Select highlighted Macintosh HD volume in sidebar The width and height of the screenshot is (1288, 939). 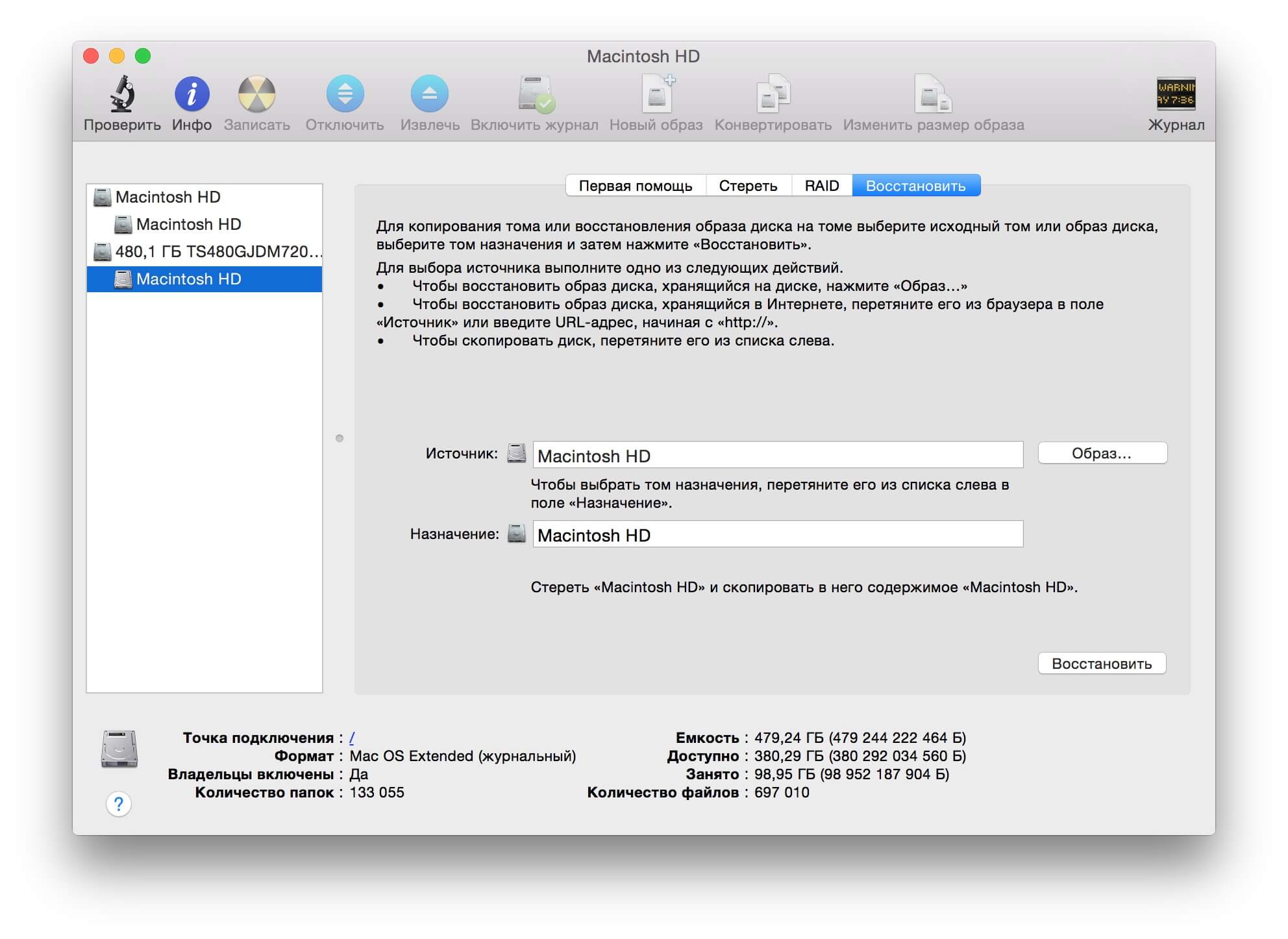(x=204, y=279)
